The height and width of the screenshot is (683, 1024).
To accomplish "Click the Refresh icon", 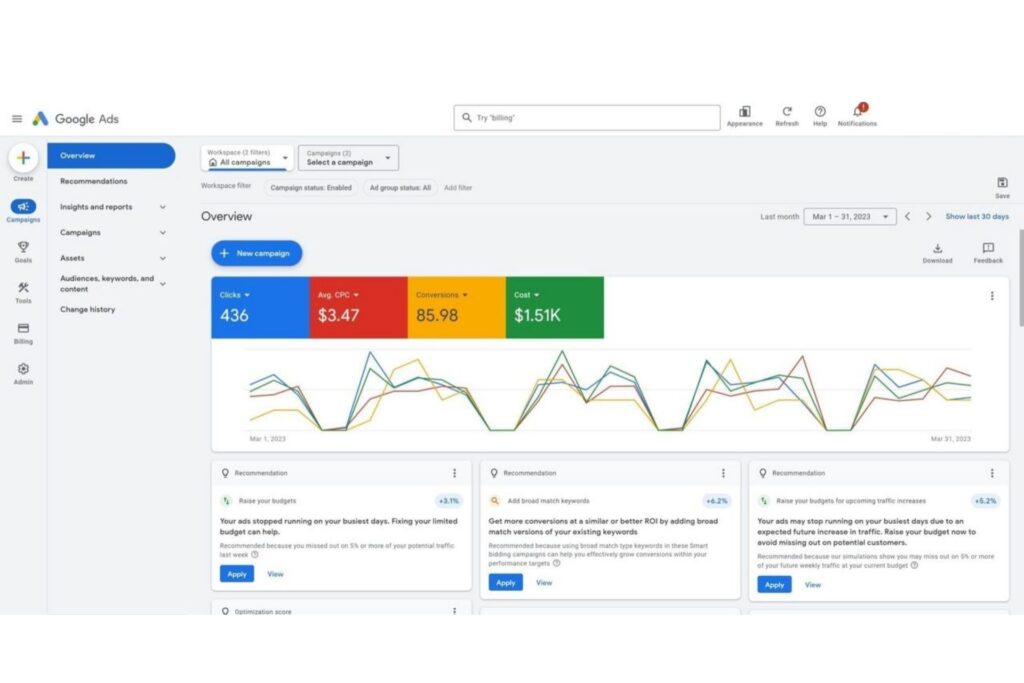I will 787,112.
